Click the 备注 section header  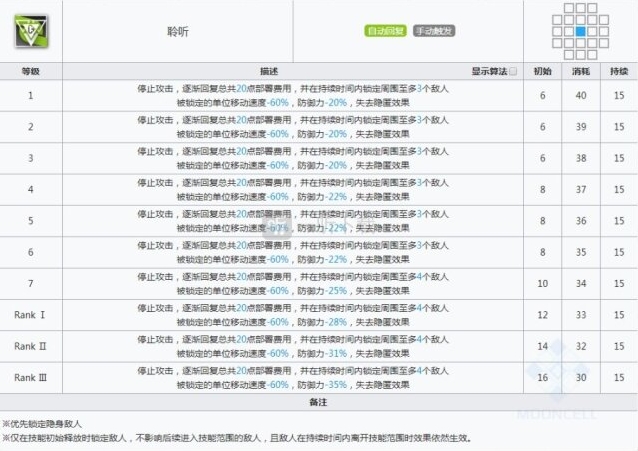click(318, 401)
